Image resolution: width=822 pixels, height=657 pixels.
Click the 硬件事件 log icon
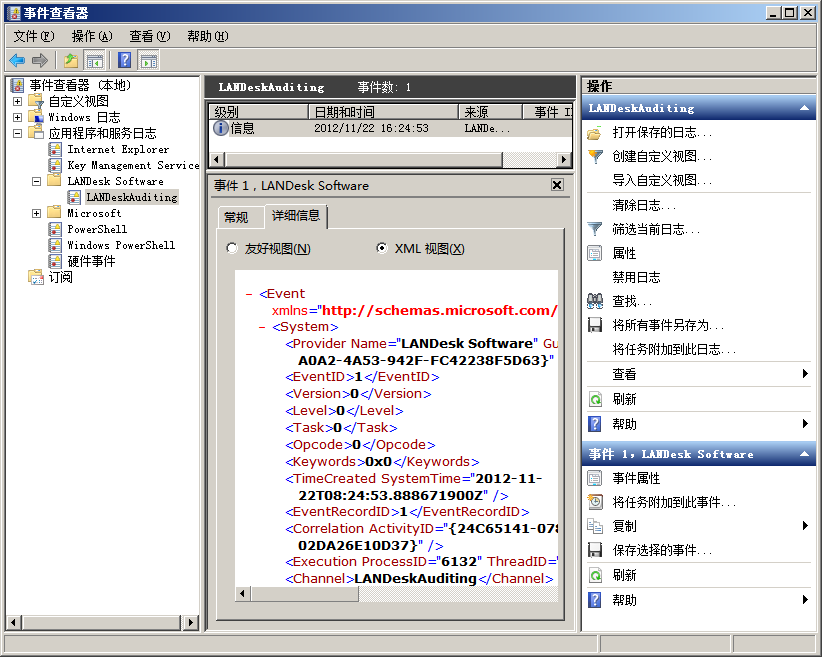[x=55, y=261]
